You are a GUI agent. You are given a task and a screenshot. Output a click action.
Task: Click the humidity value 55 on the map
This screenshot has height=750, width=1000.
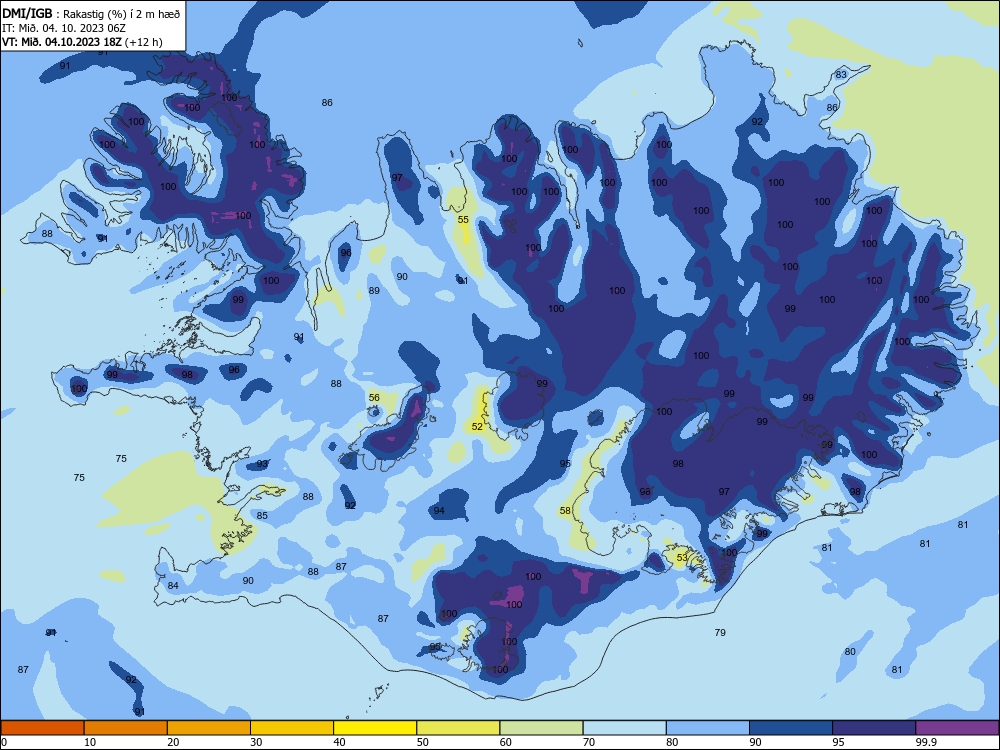463,219
